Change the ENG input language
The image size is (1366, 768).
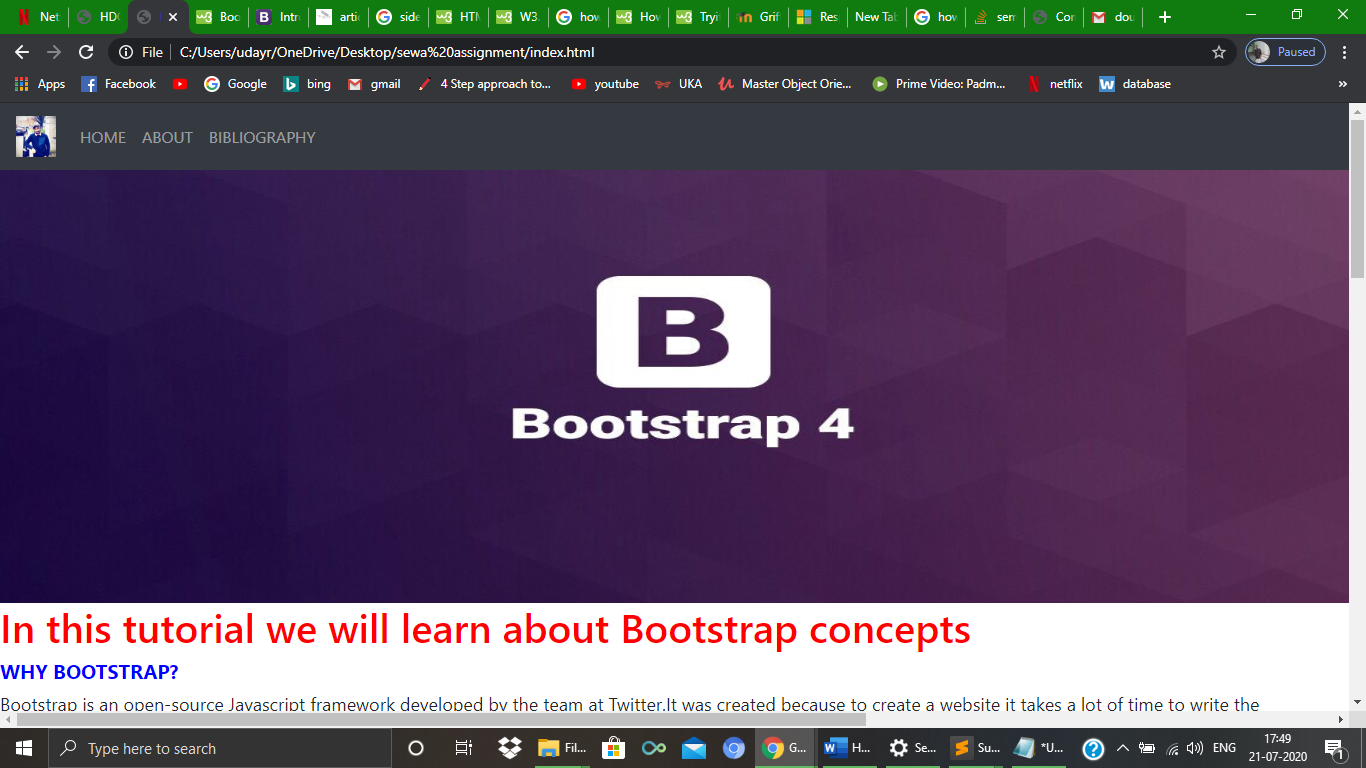pos(1224,748)
